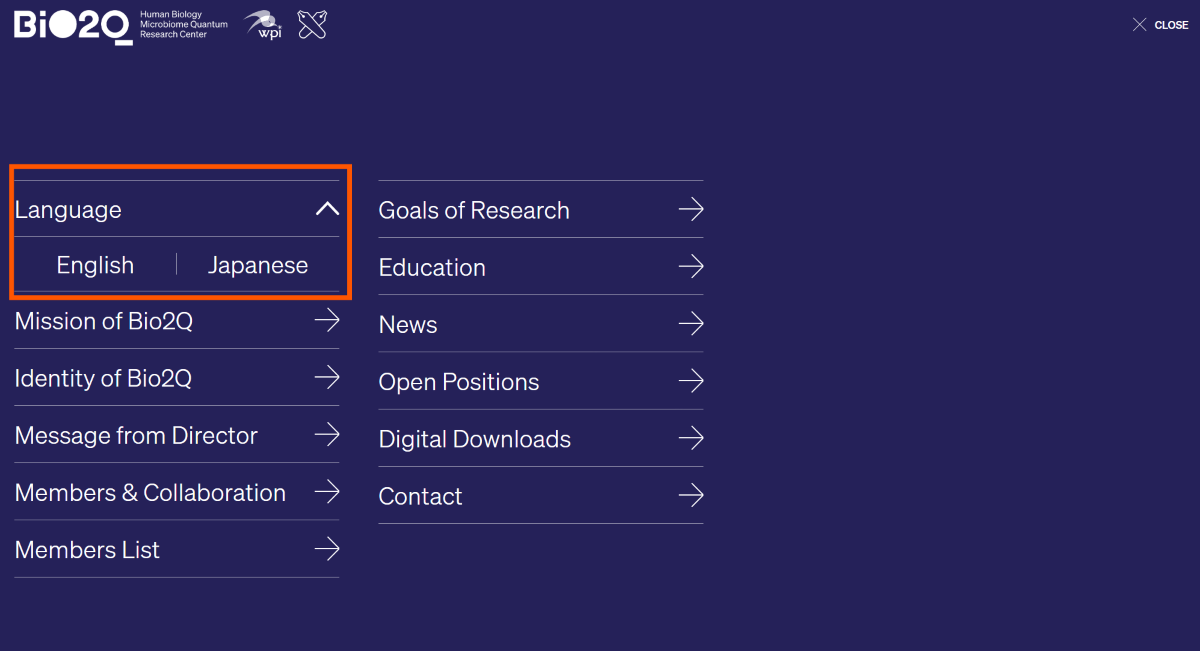This screenshot has width=1200, height=651.
Task: Click the arrow beside Message from Director
Action: [x=327, y=434]
